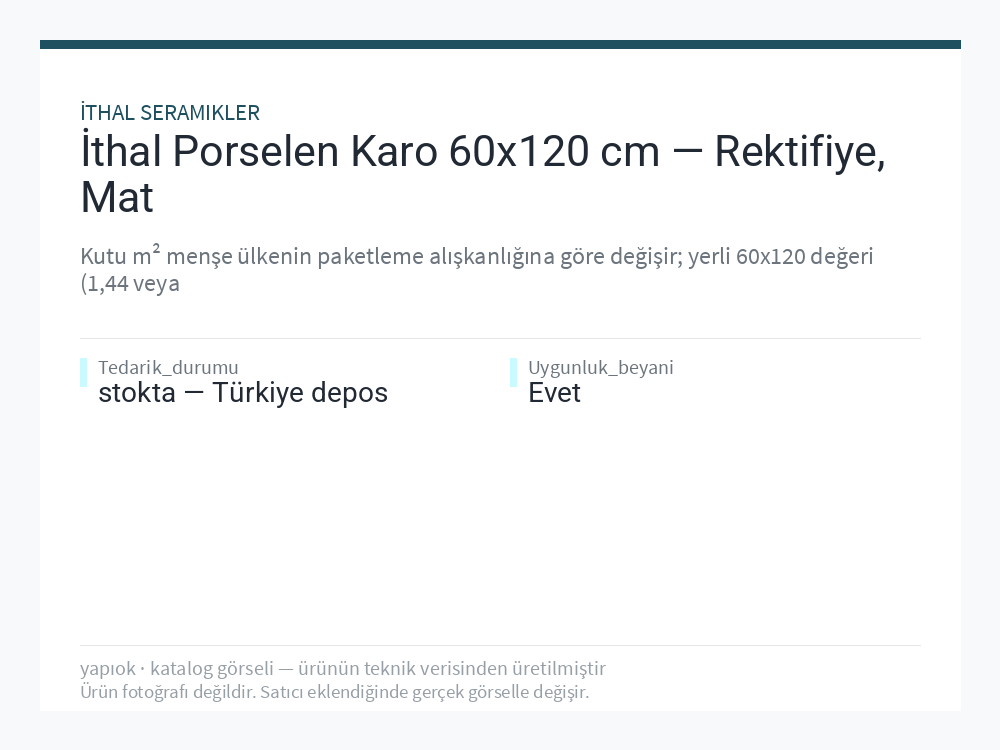Select the Evet conformity value
This screenshot has width=1000, height=750.
pos(554,393)
